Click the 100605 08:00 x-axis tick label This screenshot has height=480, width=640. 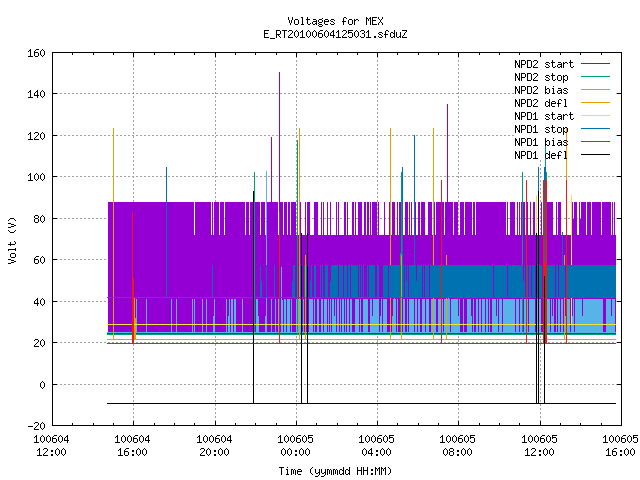(458, 446)
